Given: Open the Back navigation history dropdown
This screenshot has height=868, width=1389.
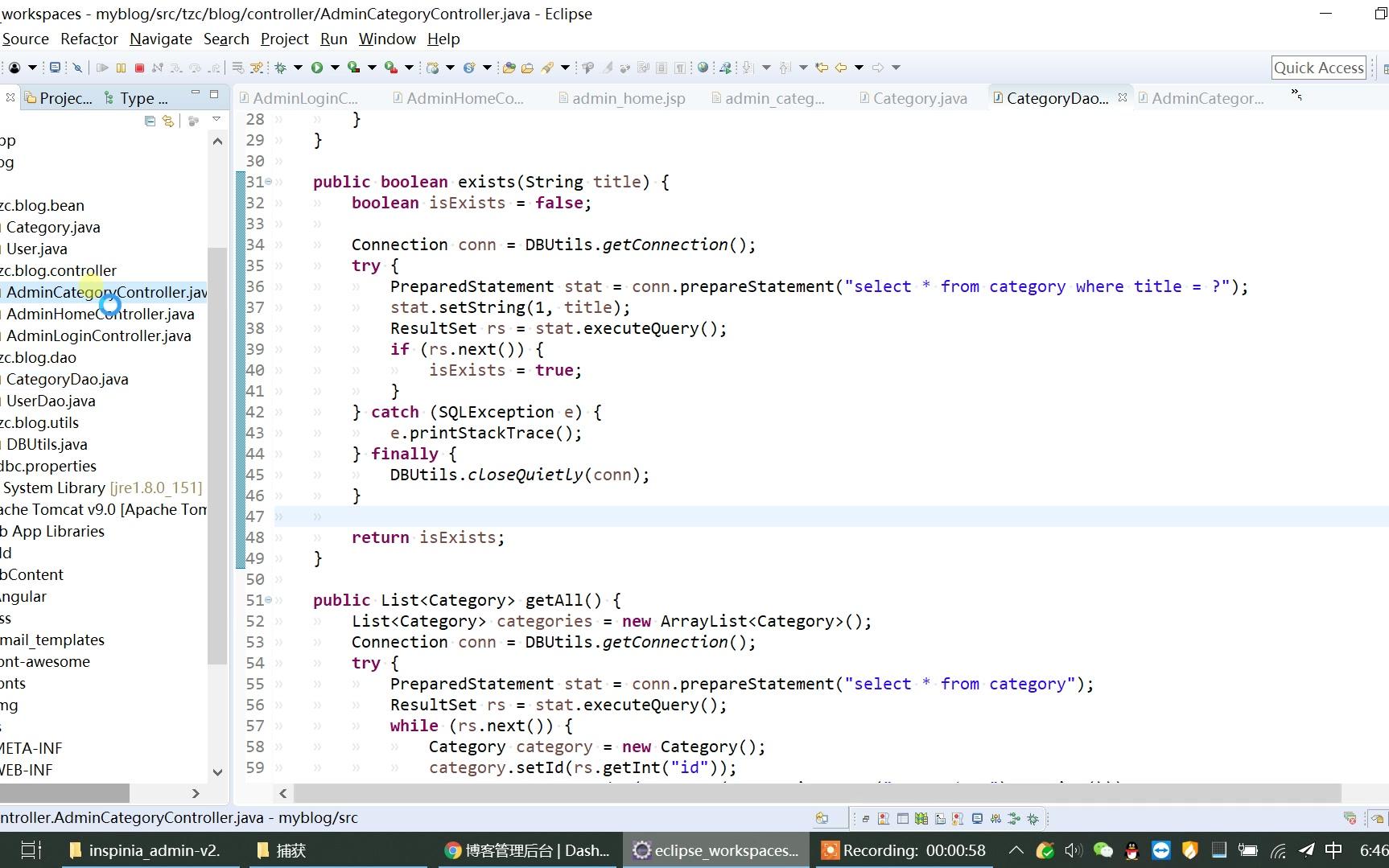Looking at the screenshot, I should click(x=859, y=68).
